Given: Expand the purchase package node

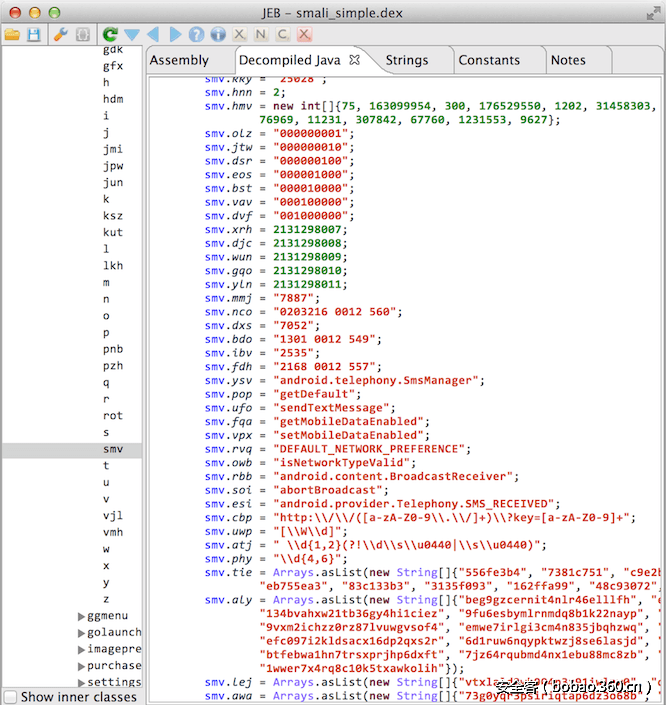Looking at the screenshot, I should [x=81, y=666].
